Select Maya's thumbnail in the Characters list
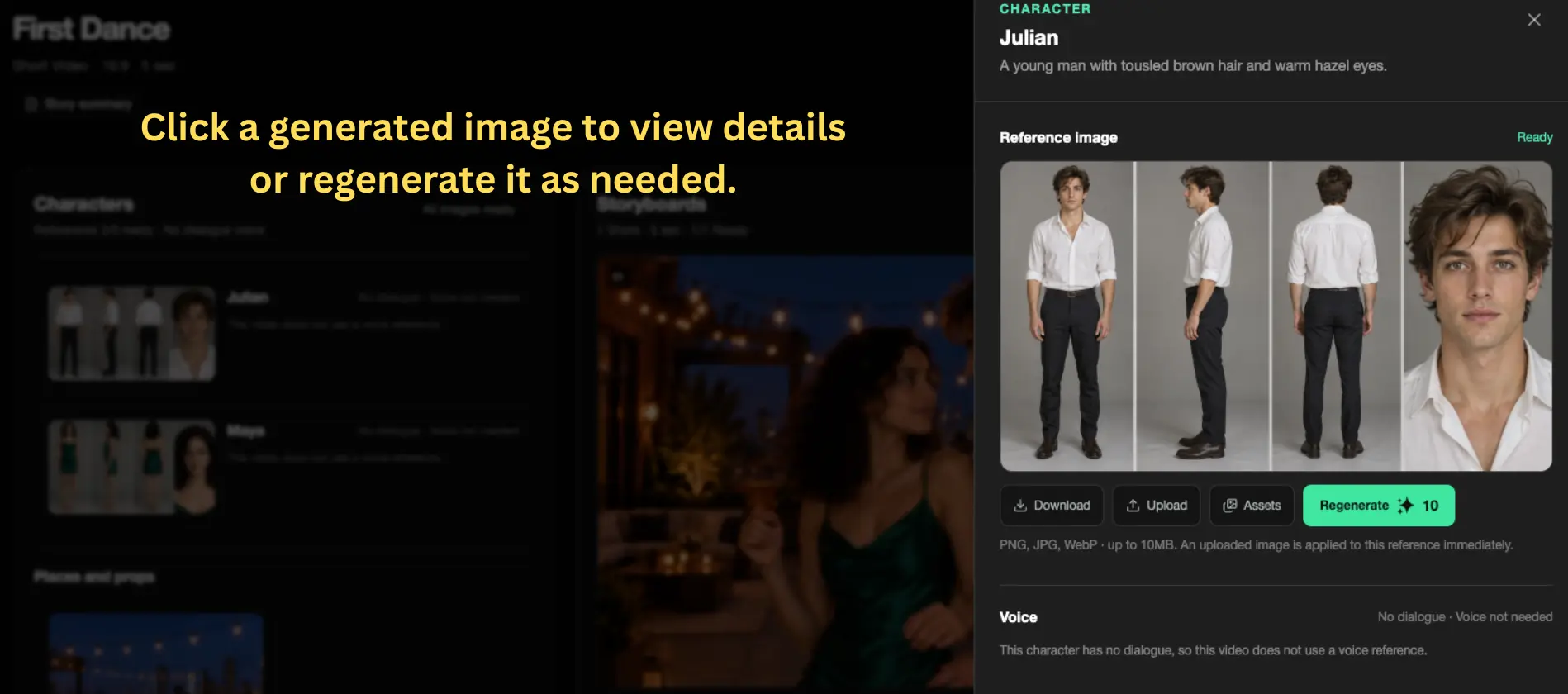 click(132, 467)
